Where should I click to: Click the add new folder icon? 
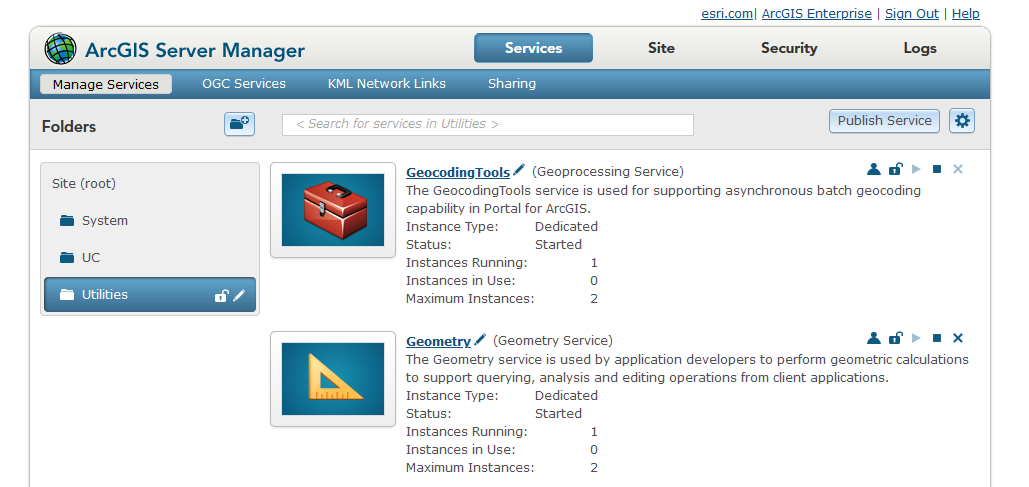239,123
